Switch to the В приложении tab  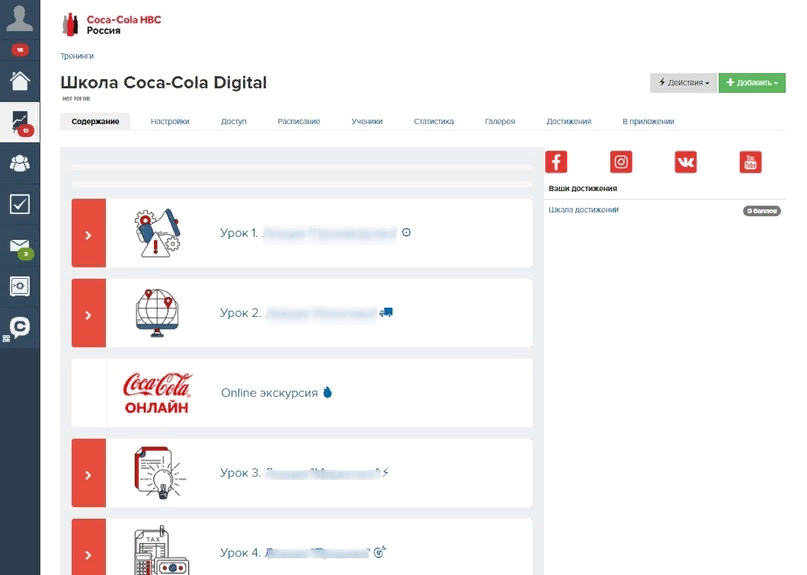pyautogui.click(x=648, y=121)
